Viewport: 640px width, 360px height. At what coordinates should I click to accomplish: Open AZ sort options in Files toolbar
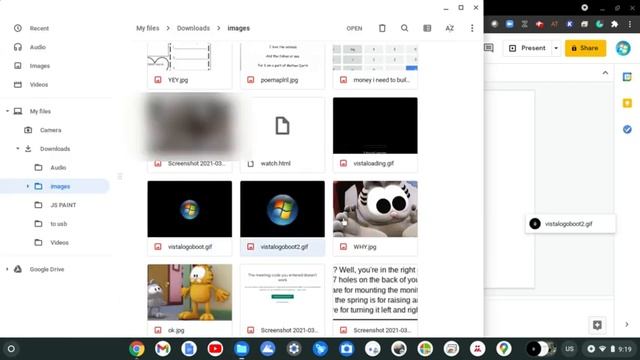[x=449, y=28]
